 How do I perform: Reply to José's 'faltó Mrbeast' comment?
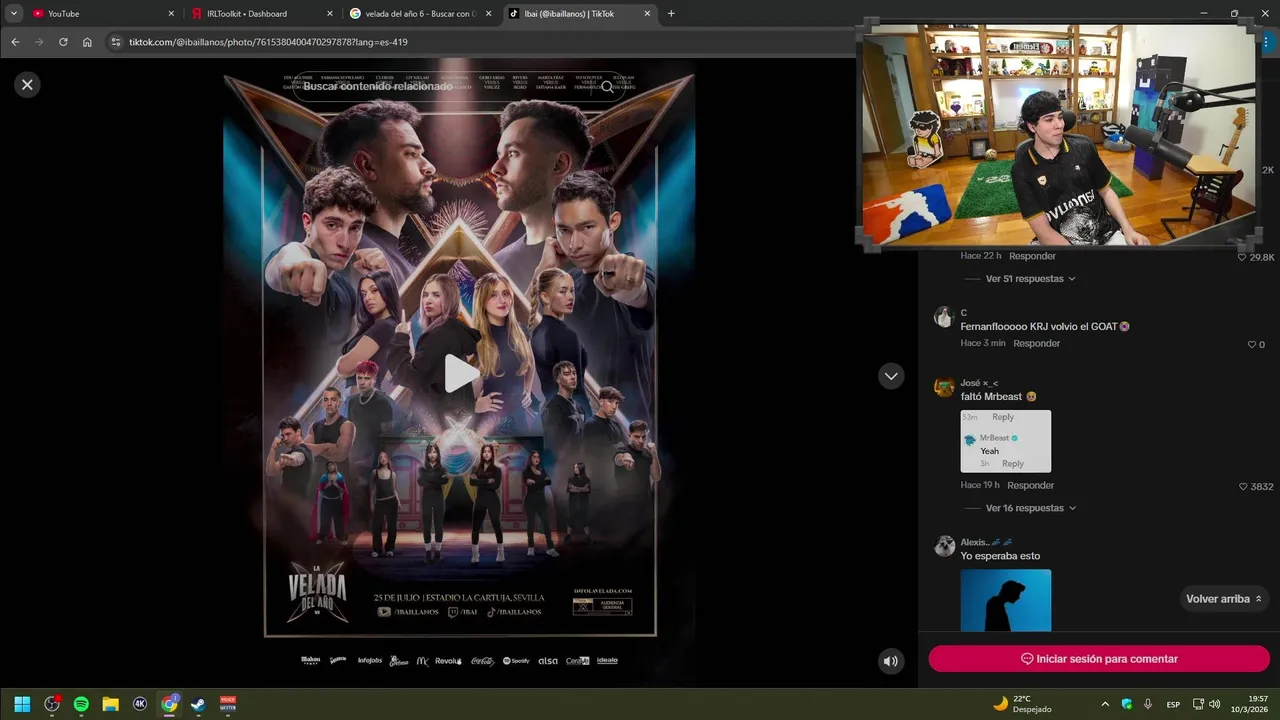1030,485
